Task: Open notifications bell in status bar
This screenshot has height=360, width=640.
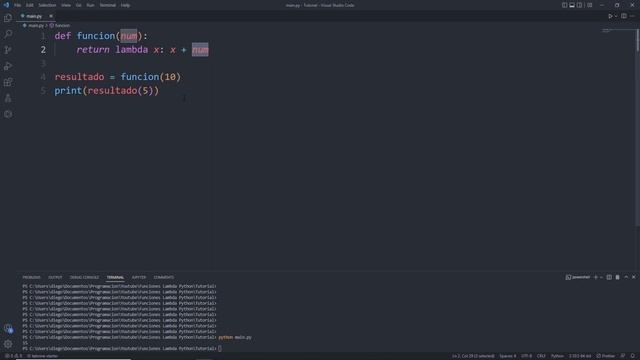Action: coord(633,356)
